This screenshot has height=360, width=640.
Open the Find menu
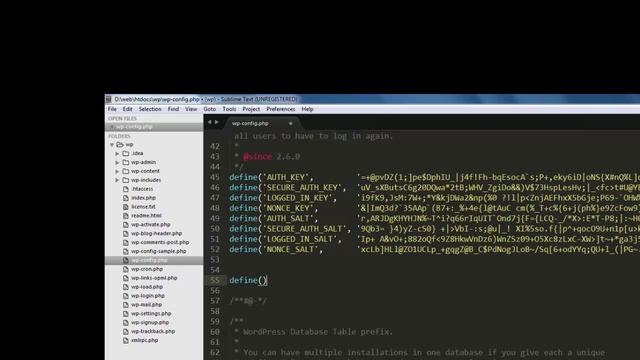(x=173, y=109)
